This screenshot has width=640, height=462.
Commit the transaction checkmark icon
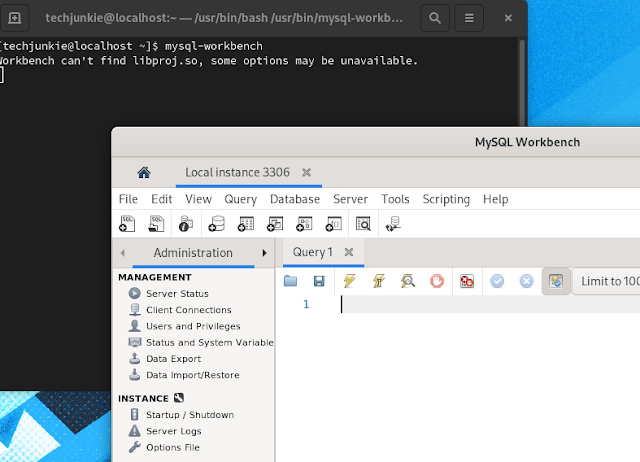click(497, 281)
